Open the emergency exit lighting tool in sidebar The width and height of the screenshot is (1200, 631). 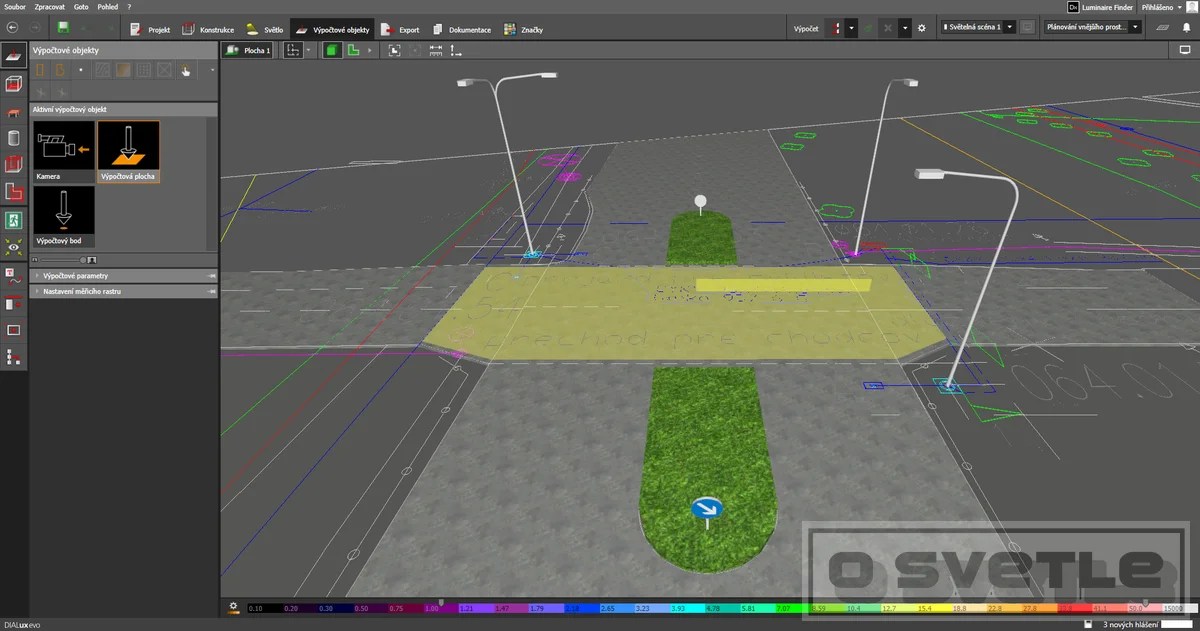(x=14, y=219)
